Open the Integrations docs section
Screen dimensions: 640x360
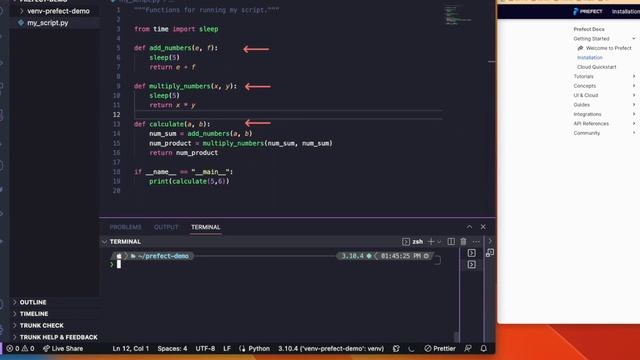click(x=587, y=114)
